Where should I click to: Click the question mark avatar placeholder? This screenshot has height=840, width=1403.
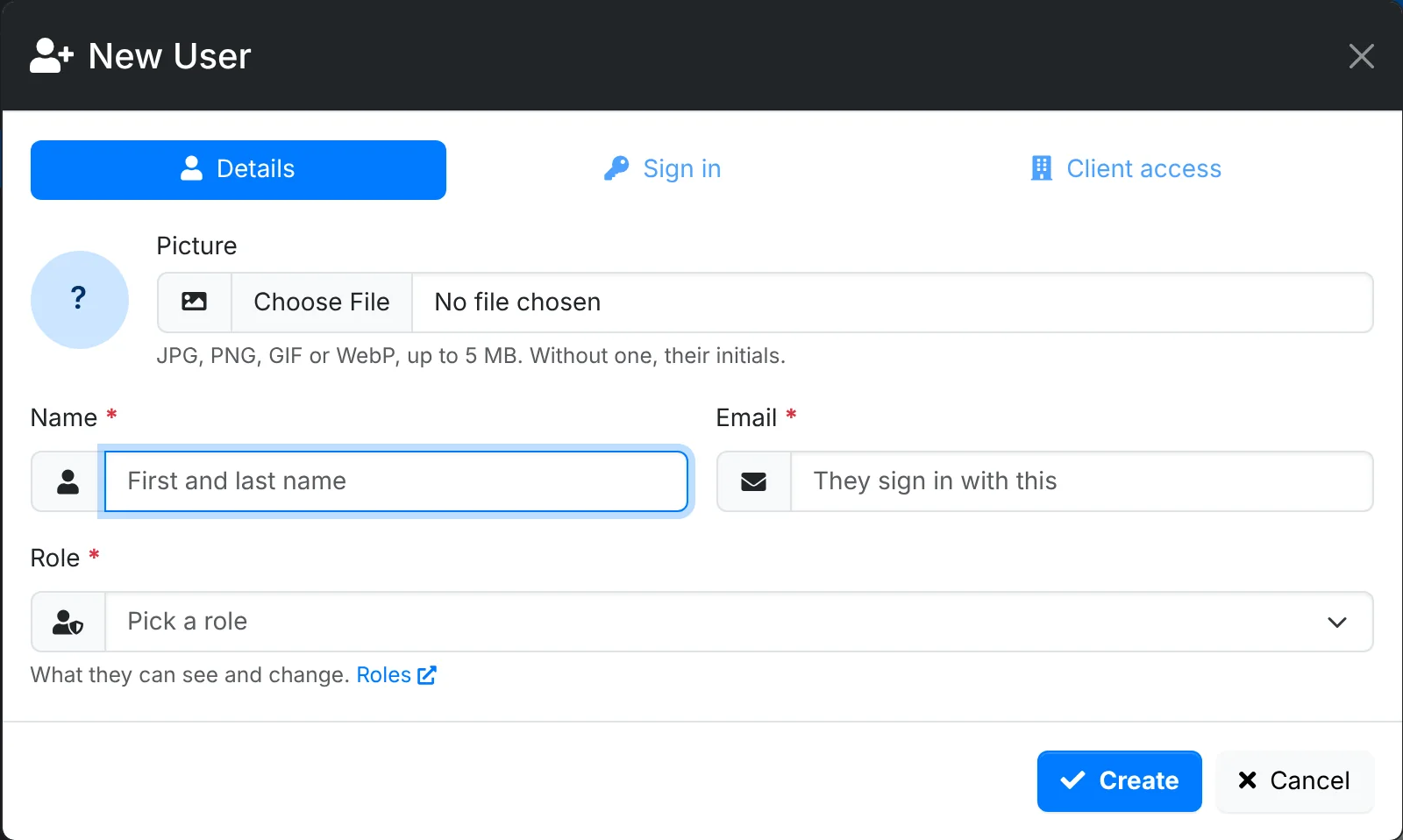click(80, 300)
